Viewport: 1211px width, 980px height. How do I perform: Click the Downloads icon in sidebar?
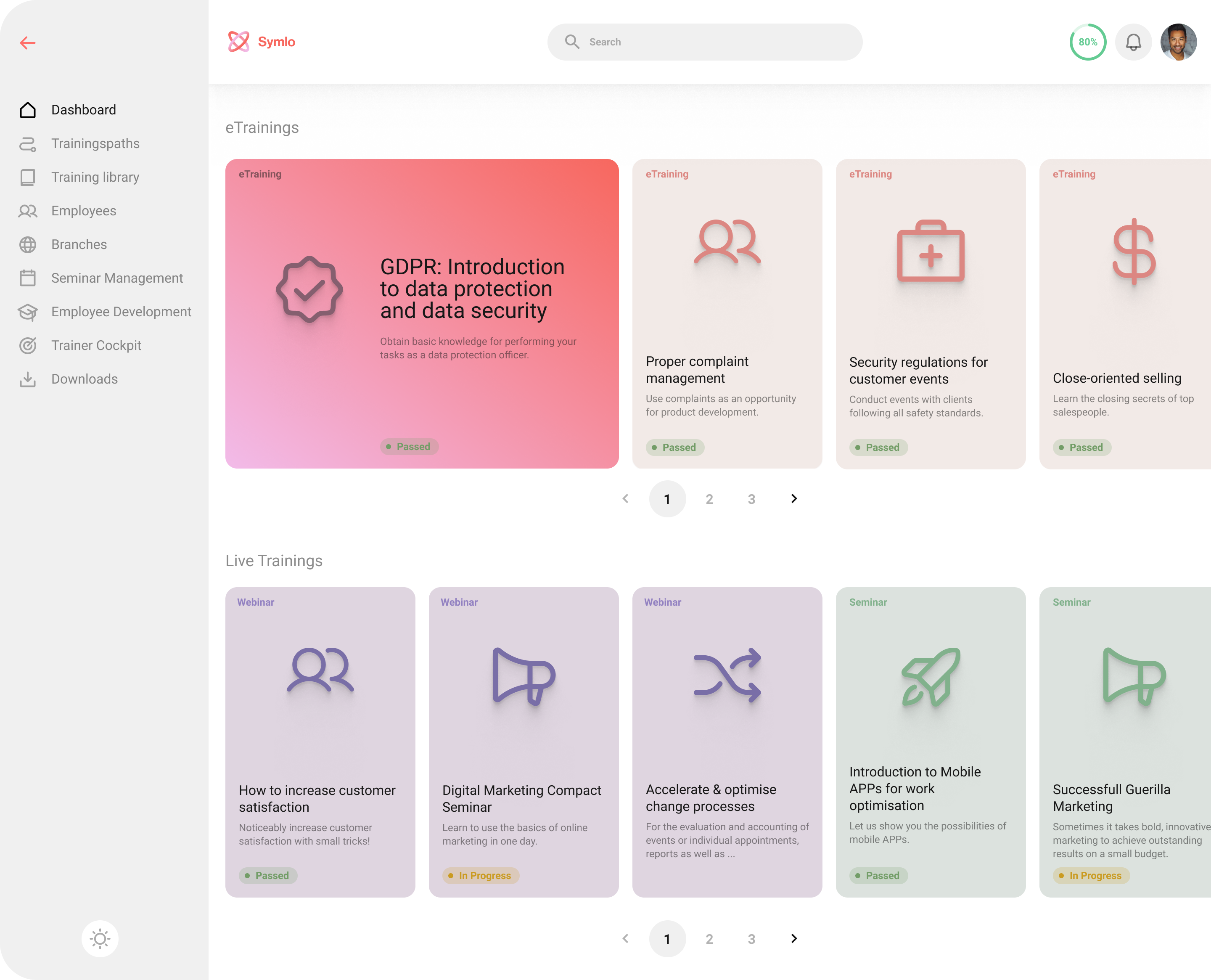point(28,379)
